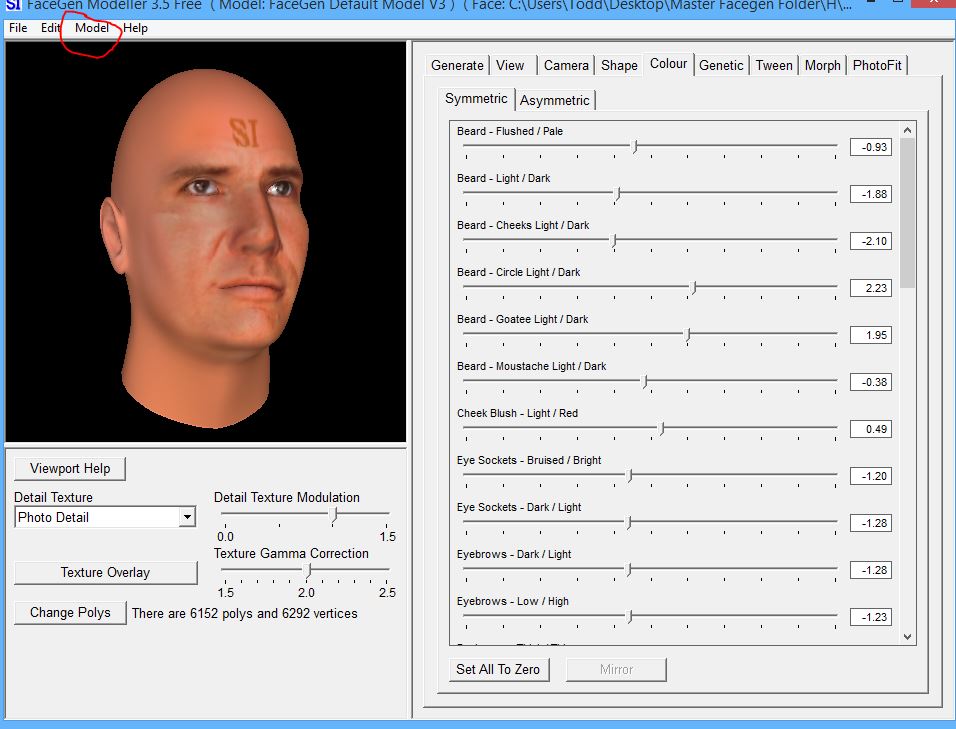
Task: Select the Asymmetric sub-tab
Action: (555, 100)
